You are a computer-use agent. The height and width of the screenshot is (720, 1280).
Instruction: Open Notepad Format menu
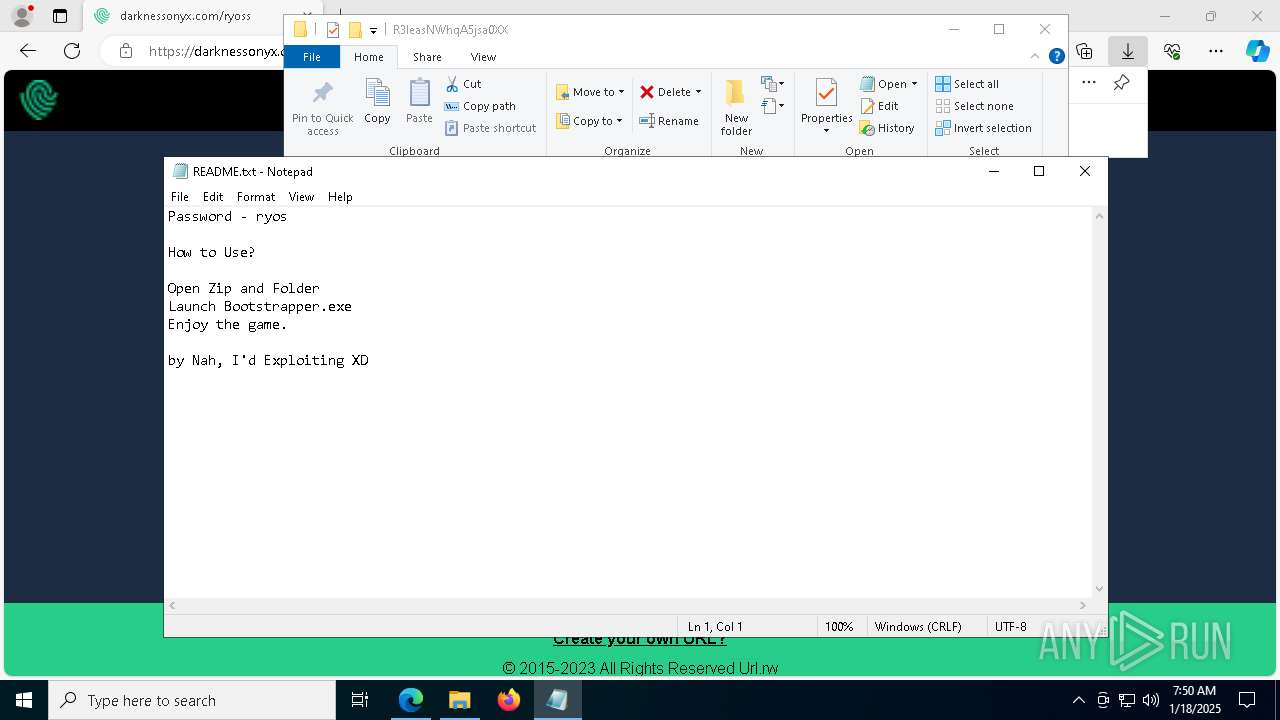256,197
